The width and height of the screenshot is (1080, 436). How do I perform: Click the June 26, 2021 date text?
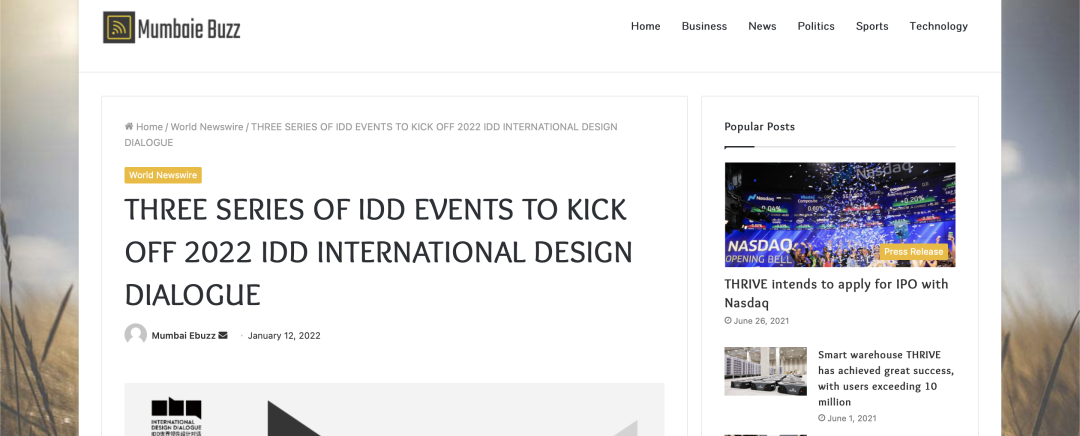point(762,321)
